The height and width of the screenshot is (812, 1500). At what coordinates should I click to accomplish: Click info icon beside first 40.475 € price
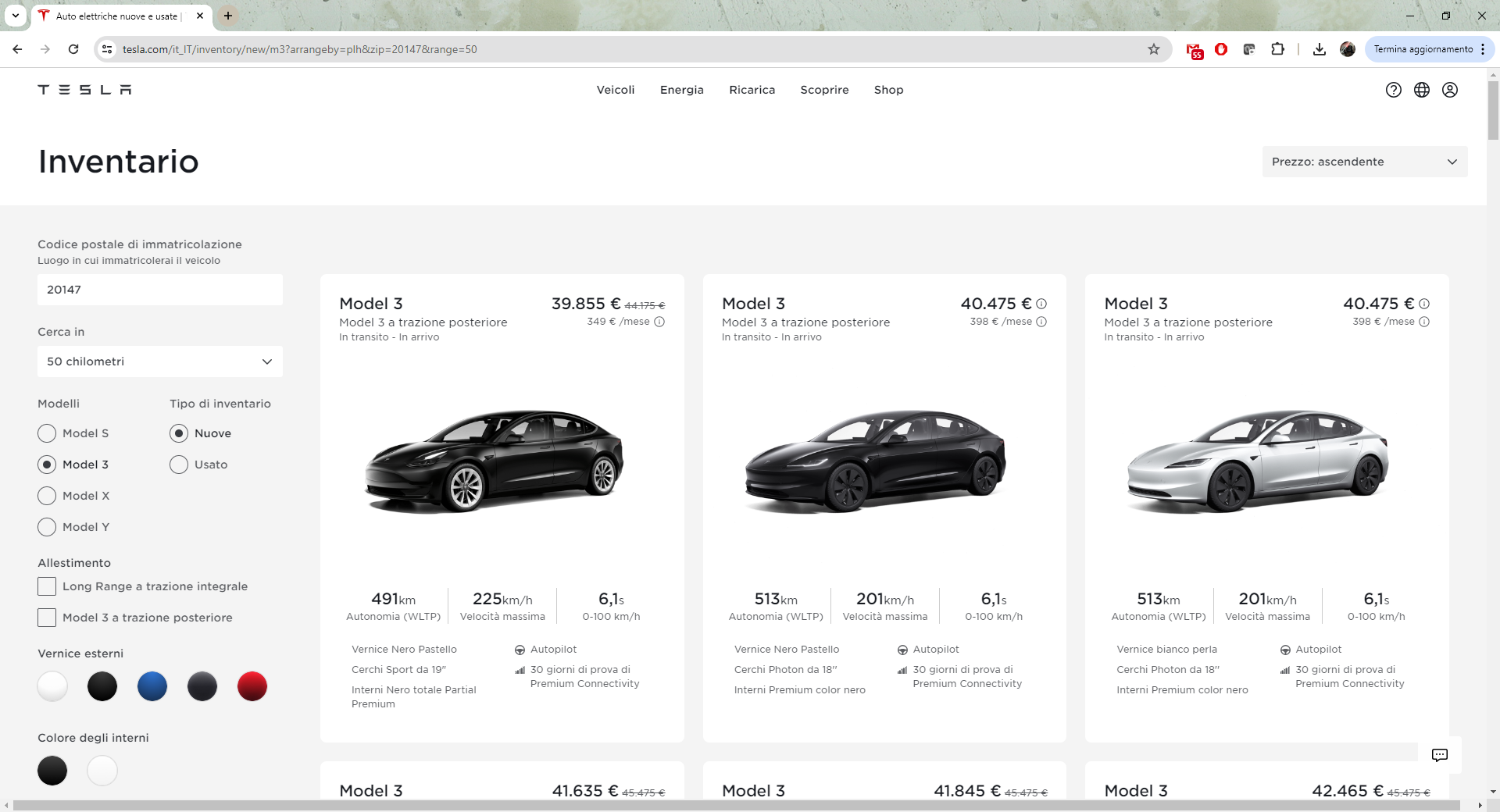point(1041,304)
